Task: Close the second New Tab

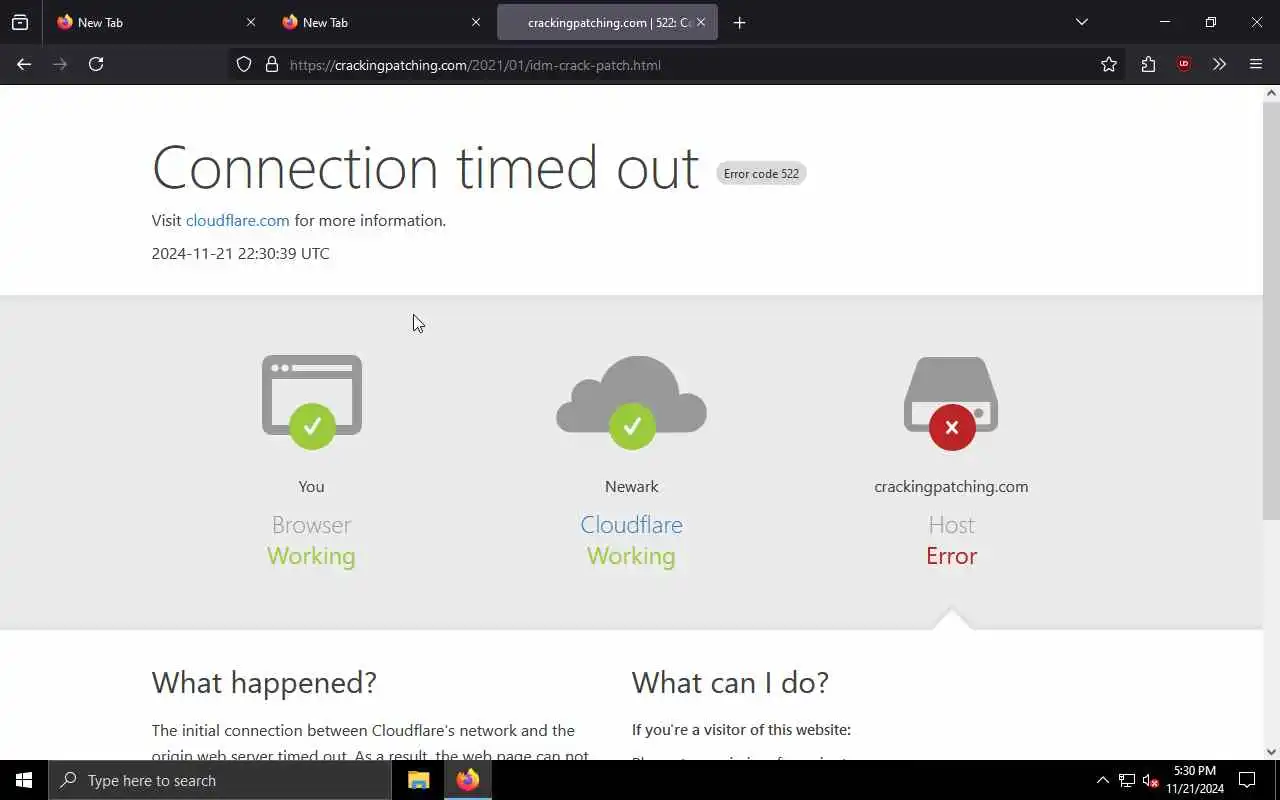Action: point(476,22)
